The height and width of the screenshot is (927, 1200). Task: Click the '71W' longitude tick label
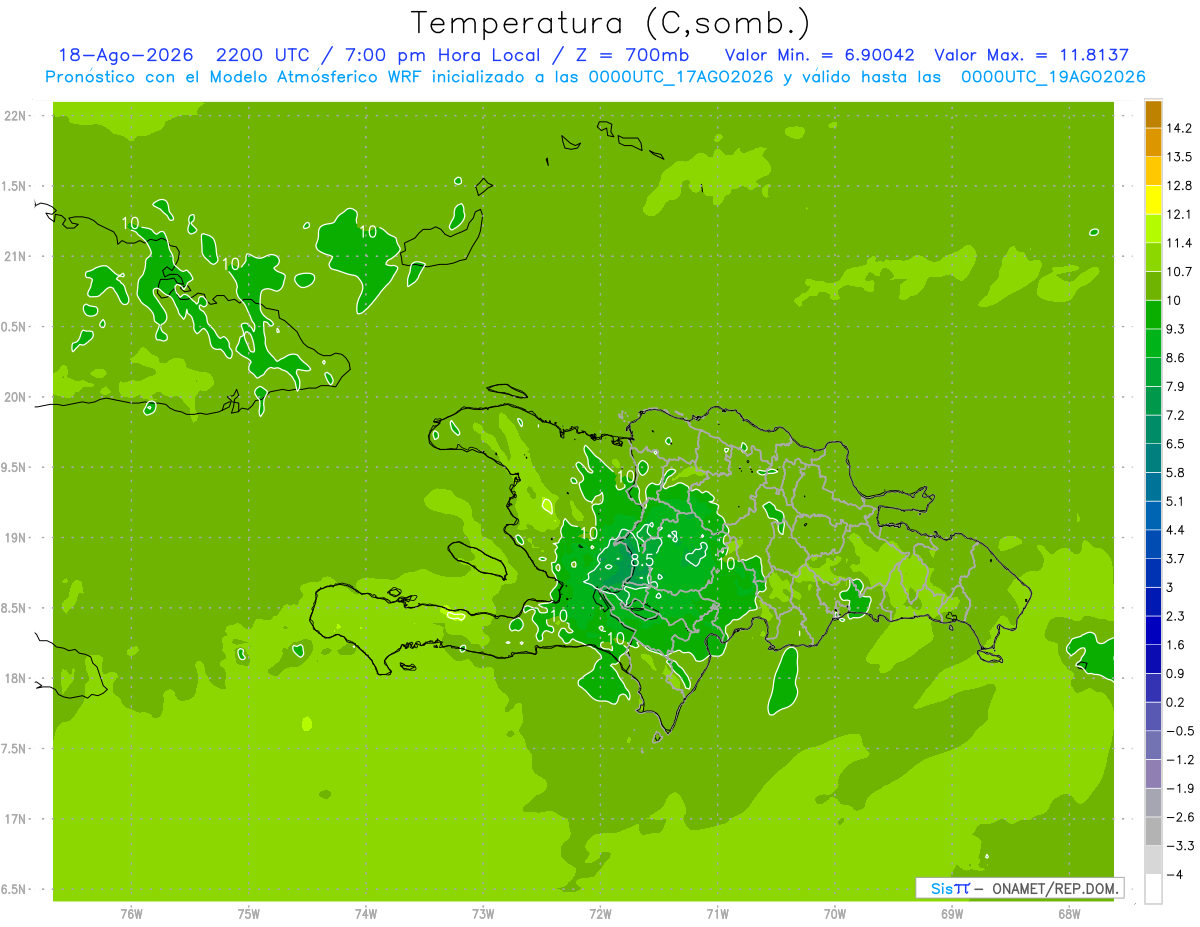[x=717, y=914]
